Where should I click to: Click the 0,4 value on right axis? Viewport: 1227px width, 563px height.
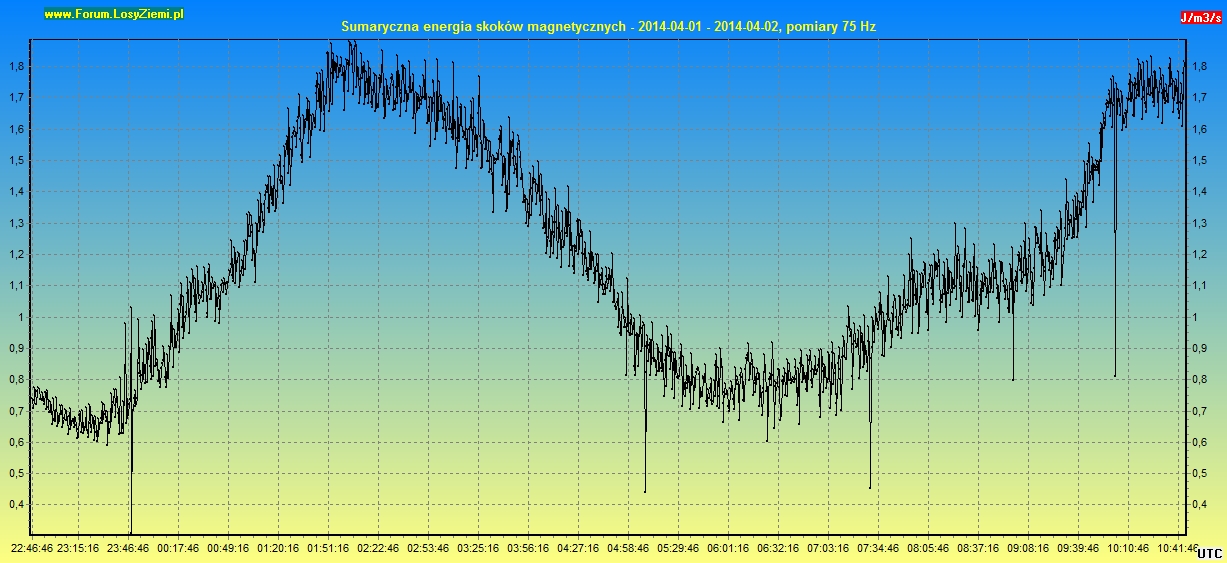coord(1199,505)
